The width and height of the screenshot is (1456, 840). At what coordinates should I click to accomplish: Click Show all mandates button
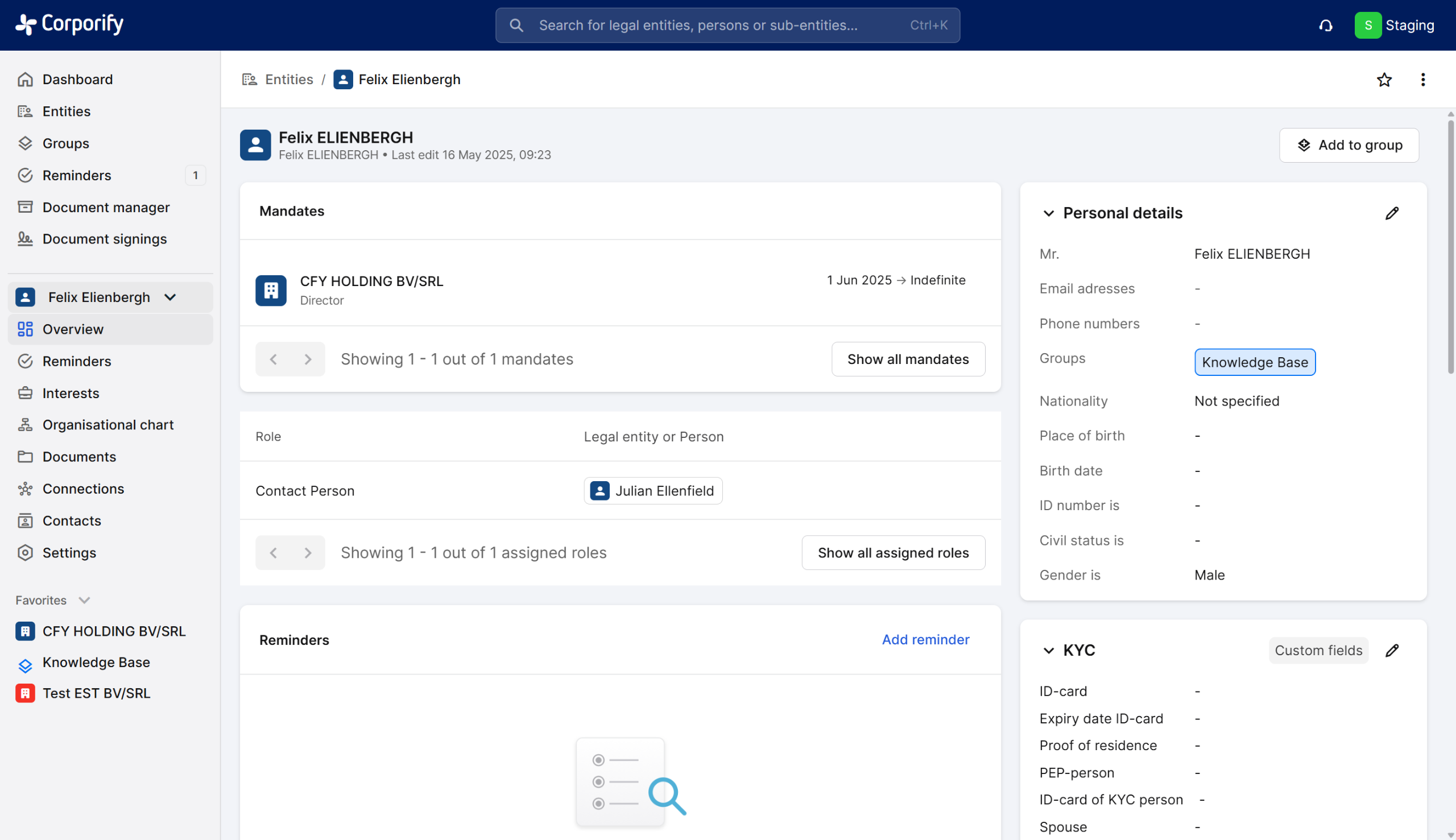pos(907,359)
